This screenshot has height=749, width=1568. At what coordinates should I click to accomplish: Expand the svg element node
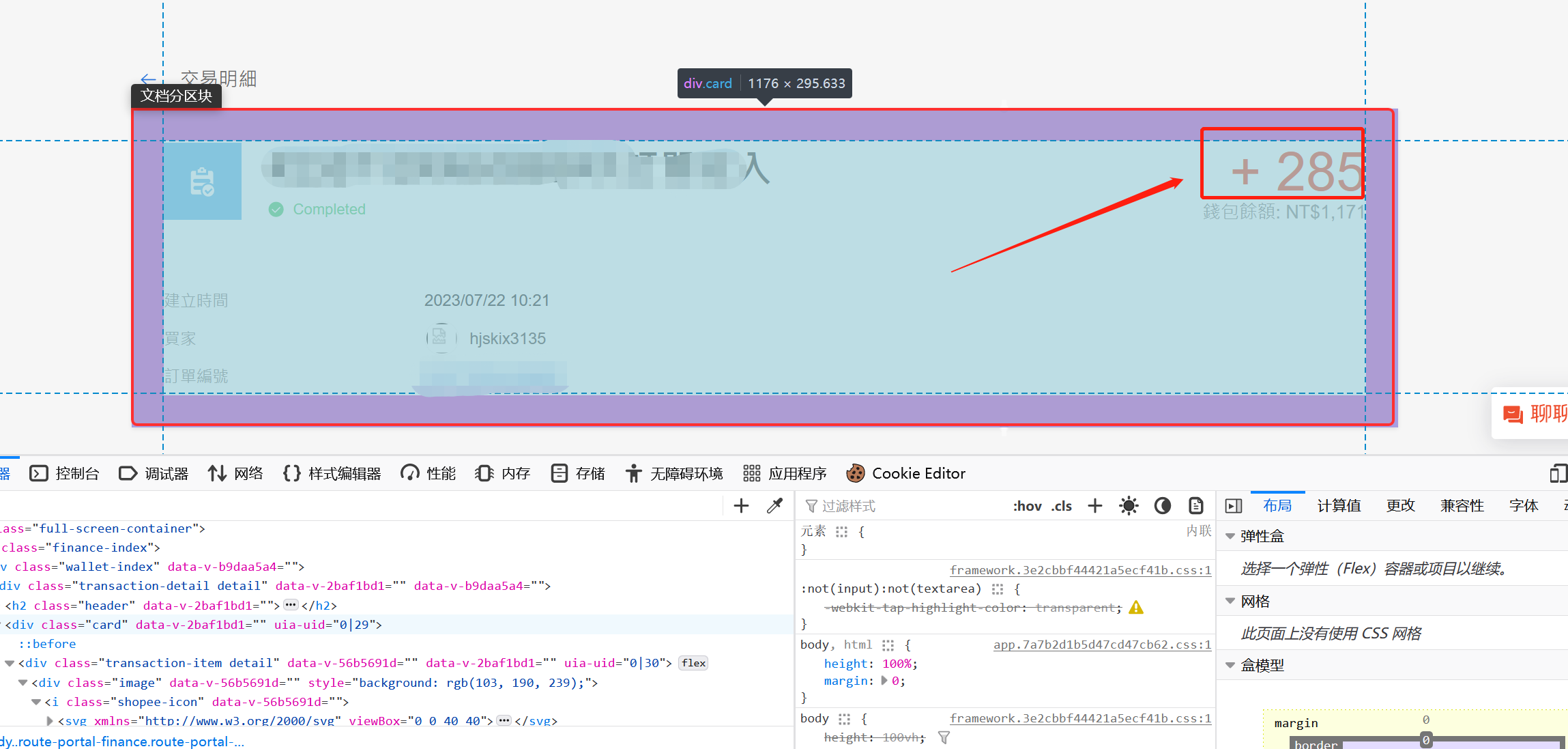tap(50, 721)
